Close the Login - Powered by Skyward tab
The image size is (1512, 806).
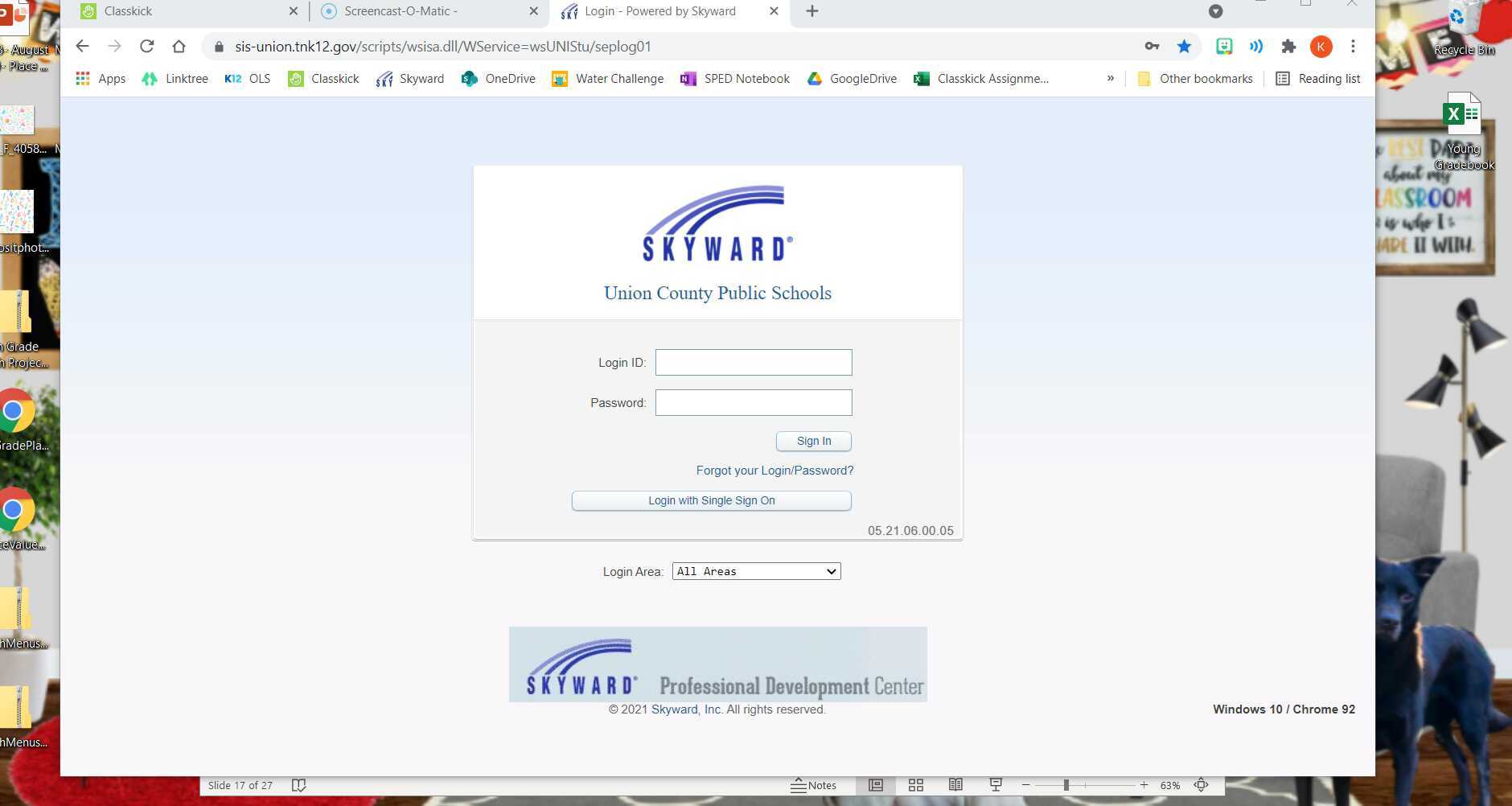774,11
